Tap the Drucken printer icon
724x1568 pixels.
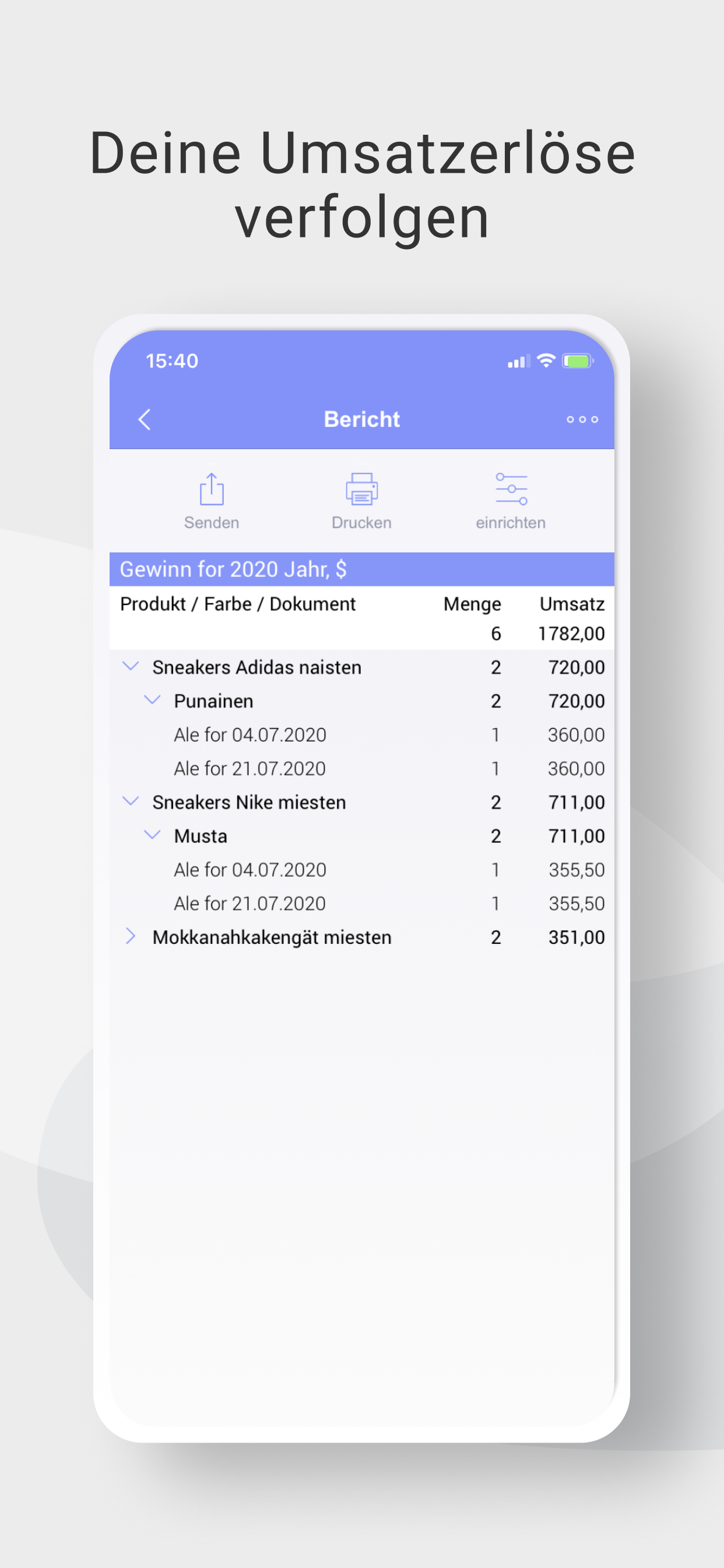pos(362,489)
